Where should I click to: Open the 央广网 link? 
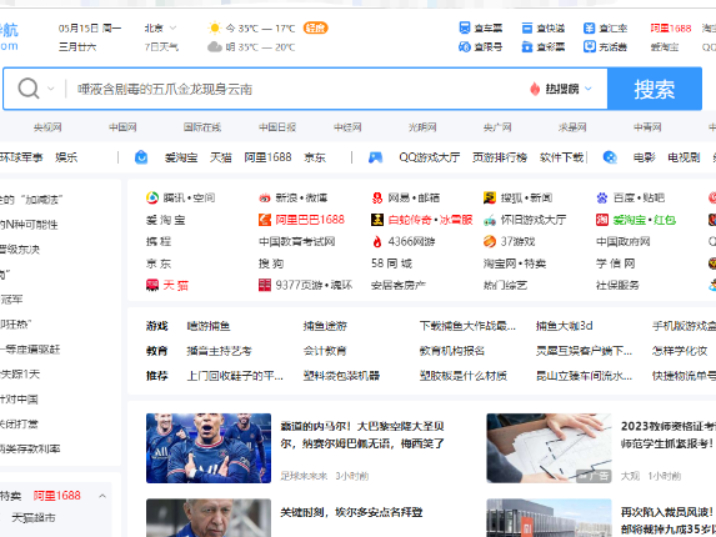(497, 127)
